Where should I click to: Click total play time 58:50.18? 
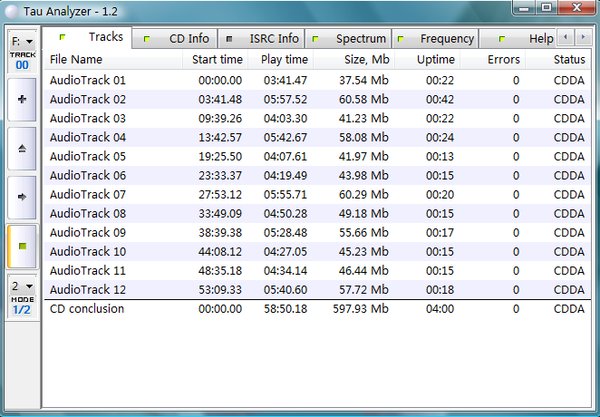[285, 309]
